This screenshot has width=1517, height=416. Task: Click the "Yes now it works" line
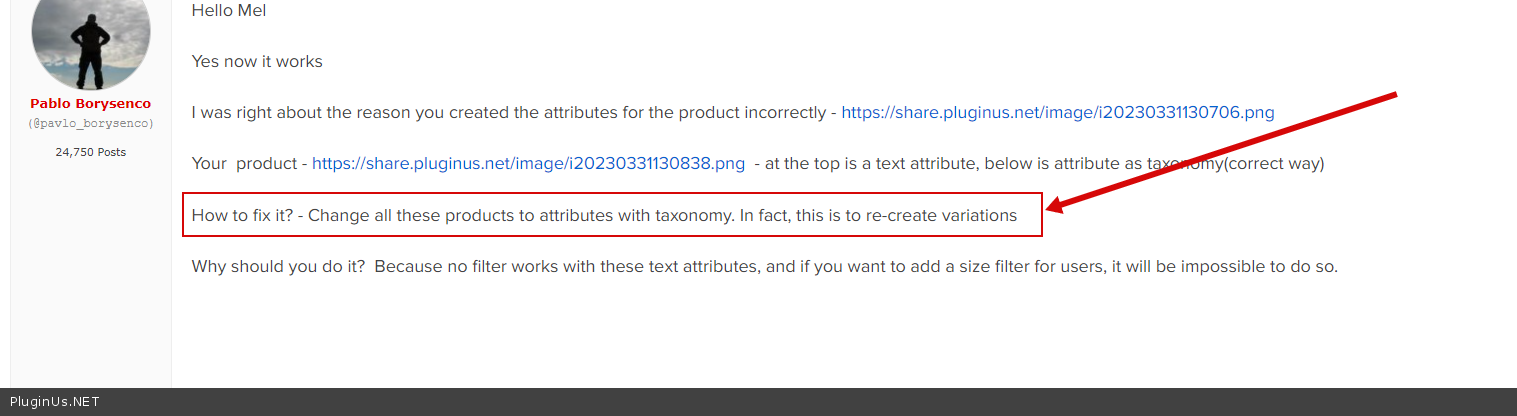pyautogui.click(x=257, y=61)
